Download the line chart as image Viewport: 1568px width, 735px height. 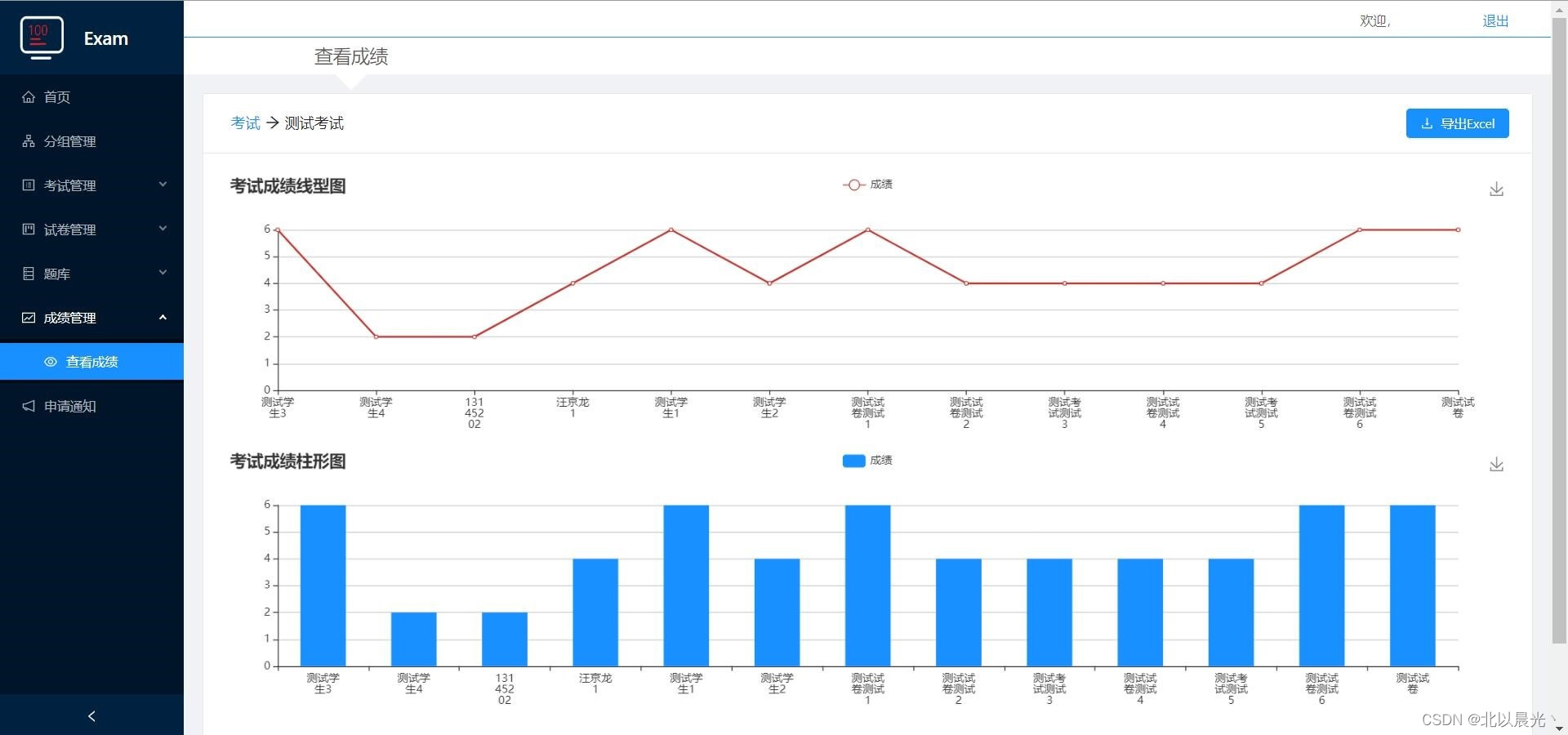pyautogui.click(x=1496, y=189)
